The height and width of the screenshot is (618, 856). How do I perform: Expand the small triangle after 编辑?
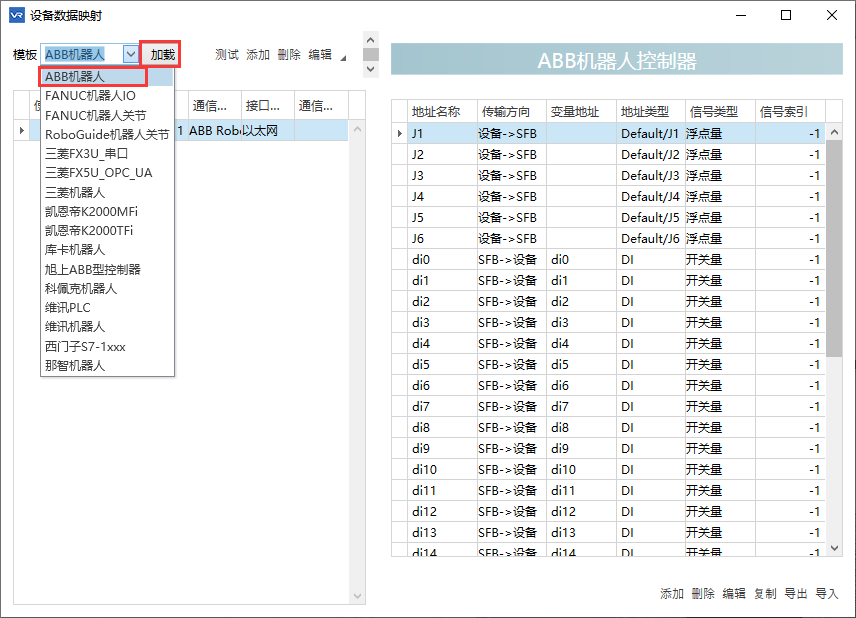coord(343,58)
